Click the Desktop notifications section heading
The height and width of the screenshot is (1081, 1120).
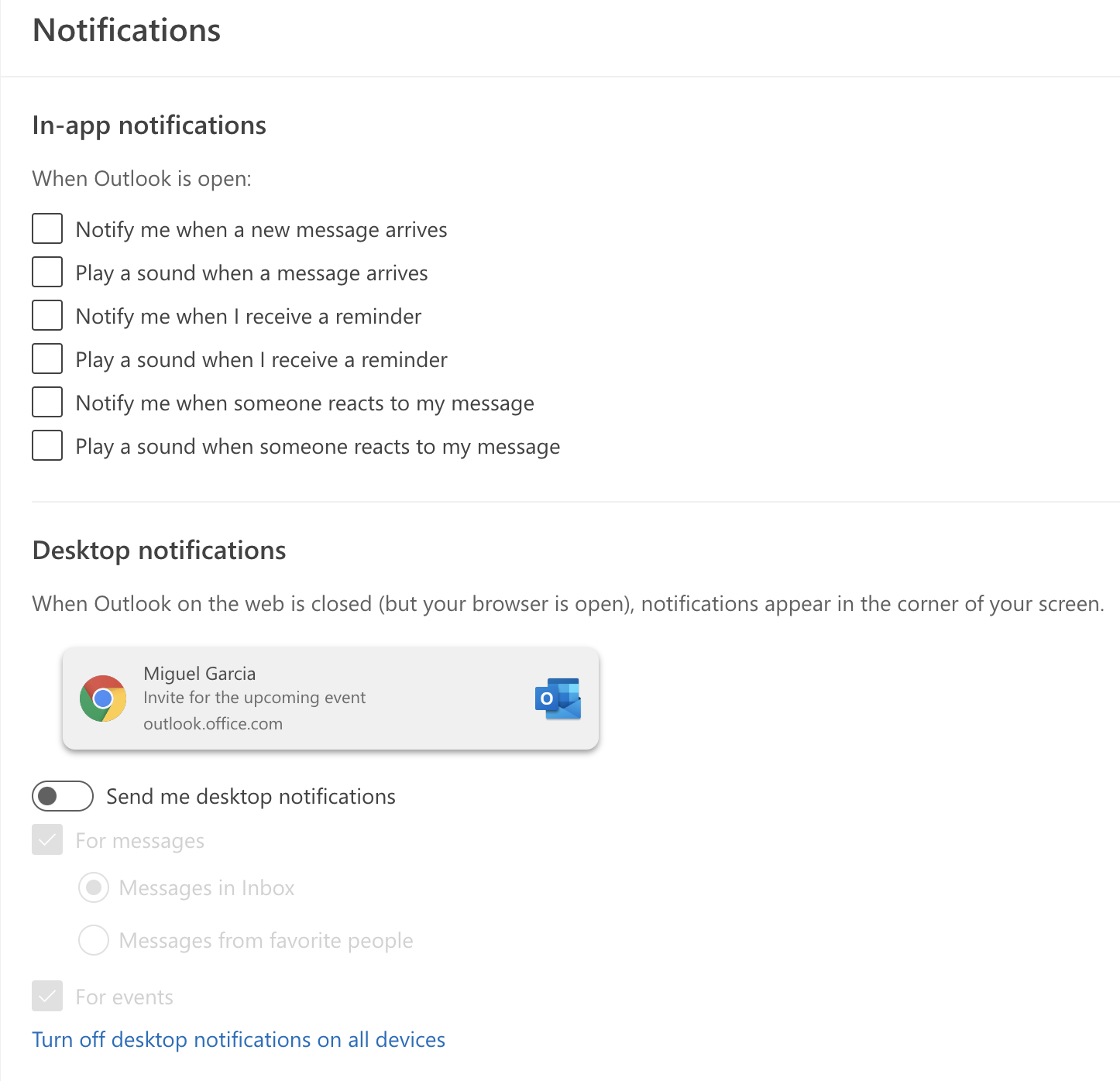pyautogui.click(x=160, y=551)
